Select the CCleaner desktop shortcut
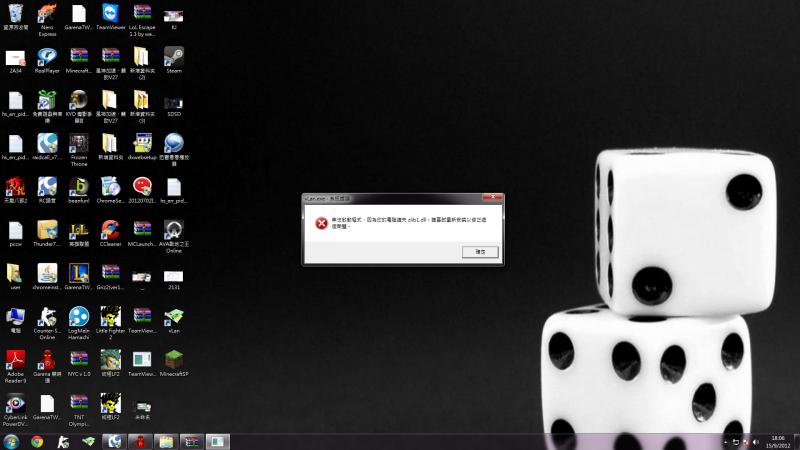Image resolution: width=800 pixels, height=450 pixels. pos(110,231)
